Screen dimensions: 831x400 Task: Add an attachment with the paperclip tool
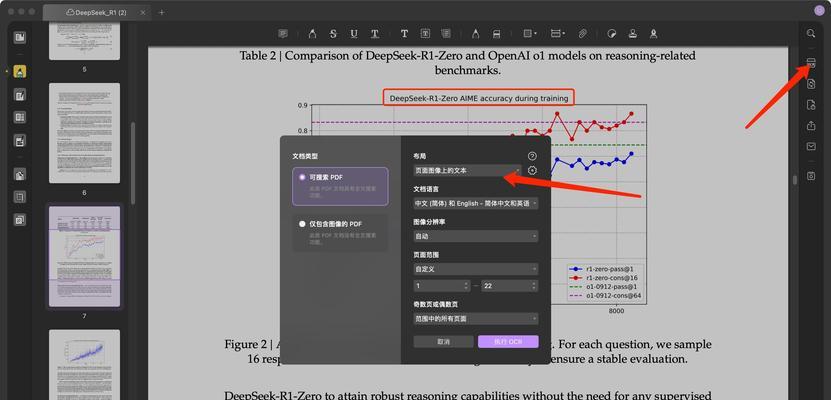click(x=582, y=34)
